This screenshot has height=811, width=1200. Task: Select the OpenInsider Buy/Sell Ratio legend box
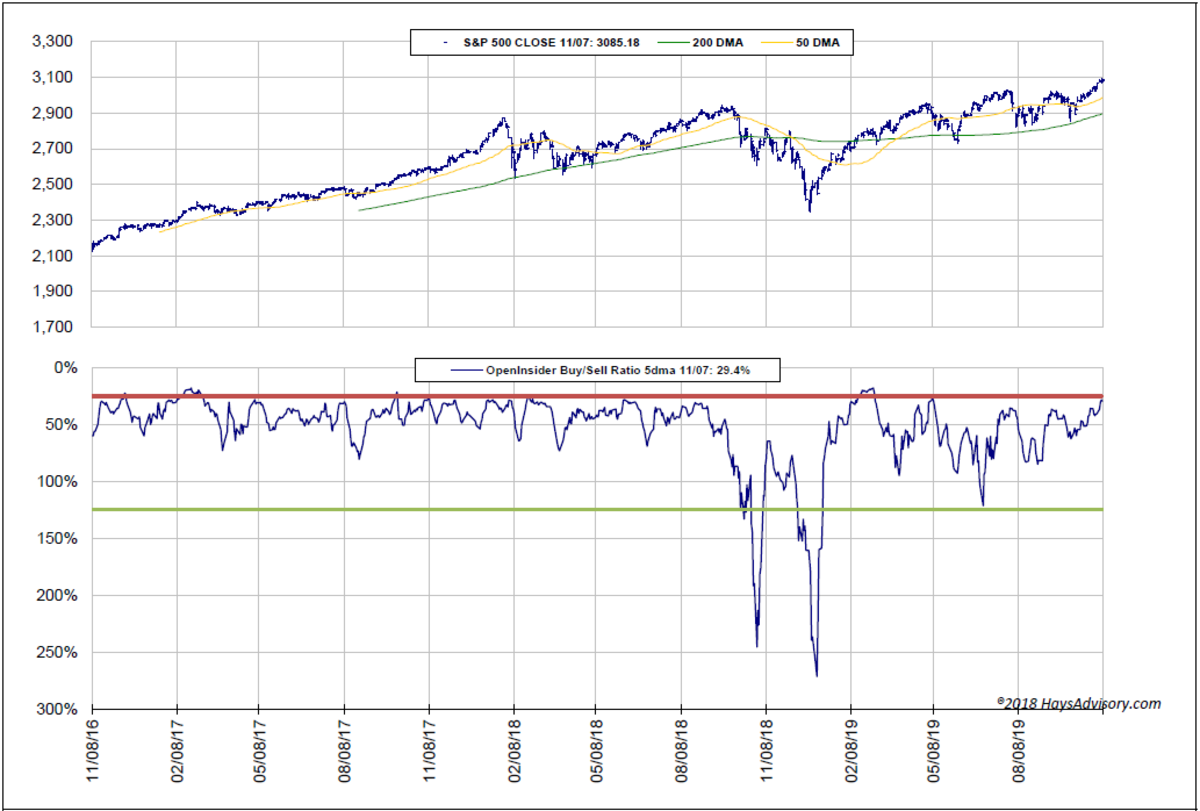pos(597,370)
